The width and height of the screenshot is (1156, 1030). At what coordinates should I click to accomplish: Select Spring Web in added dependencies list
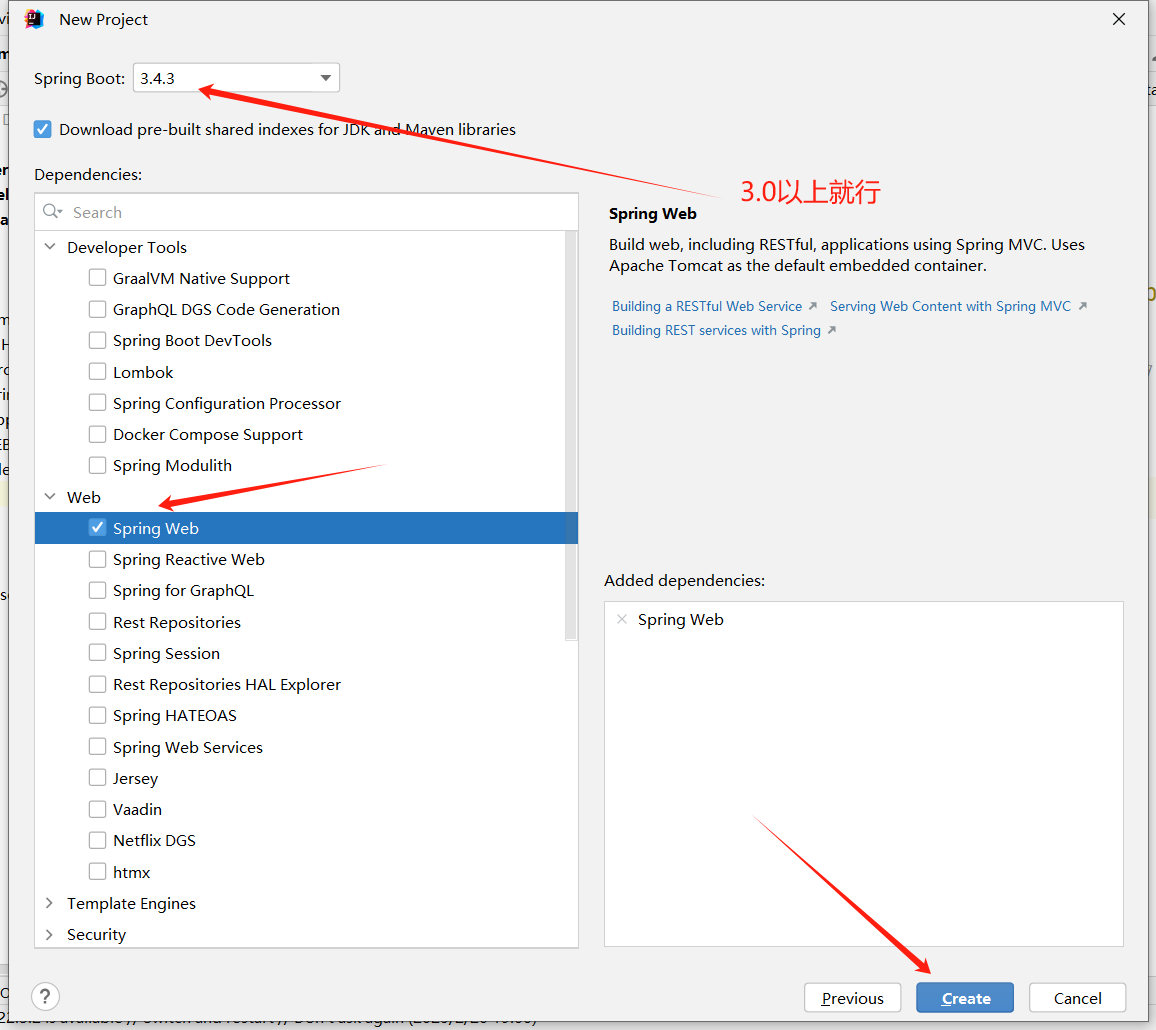[680, 619]
